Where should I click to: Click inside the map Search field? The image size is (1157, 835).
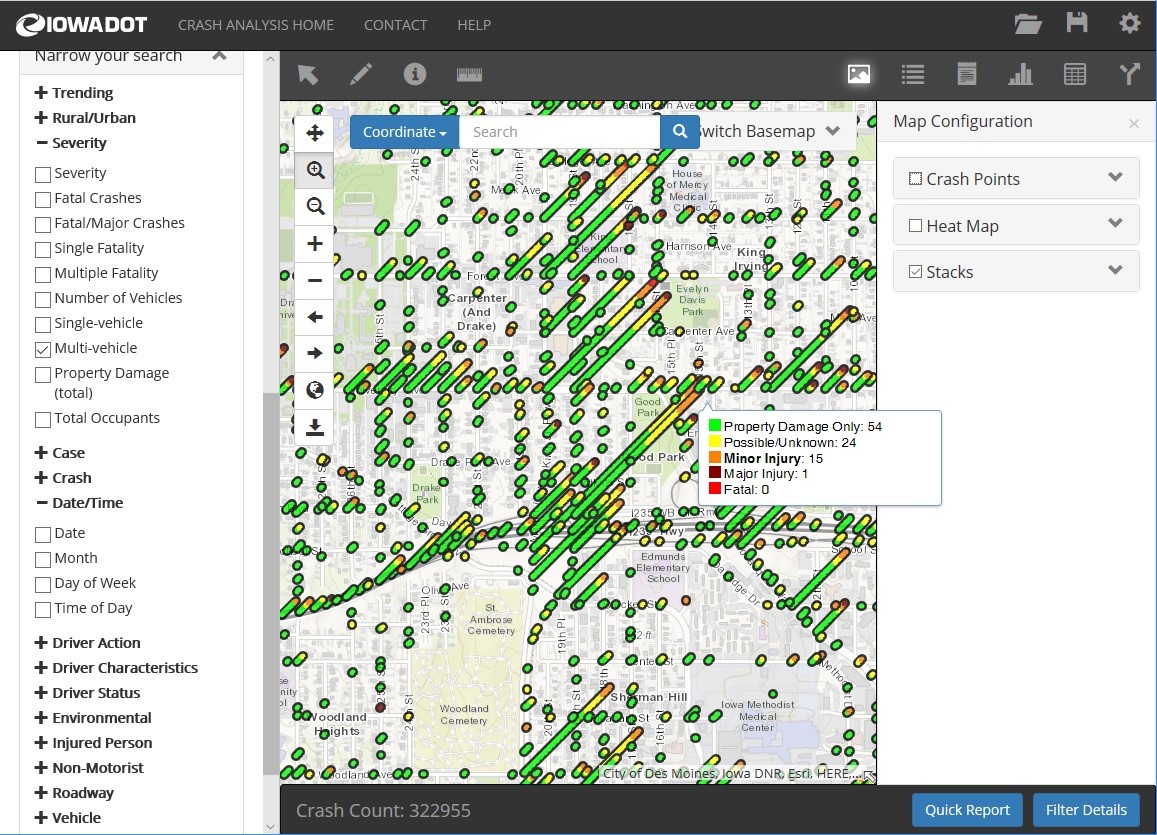[559, 132]
